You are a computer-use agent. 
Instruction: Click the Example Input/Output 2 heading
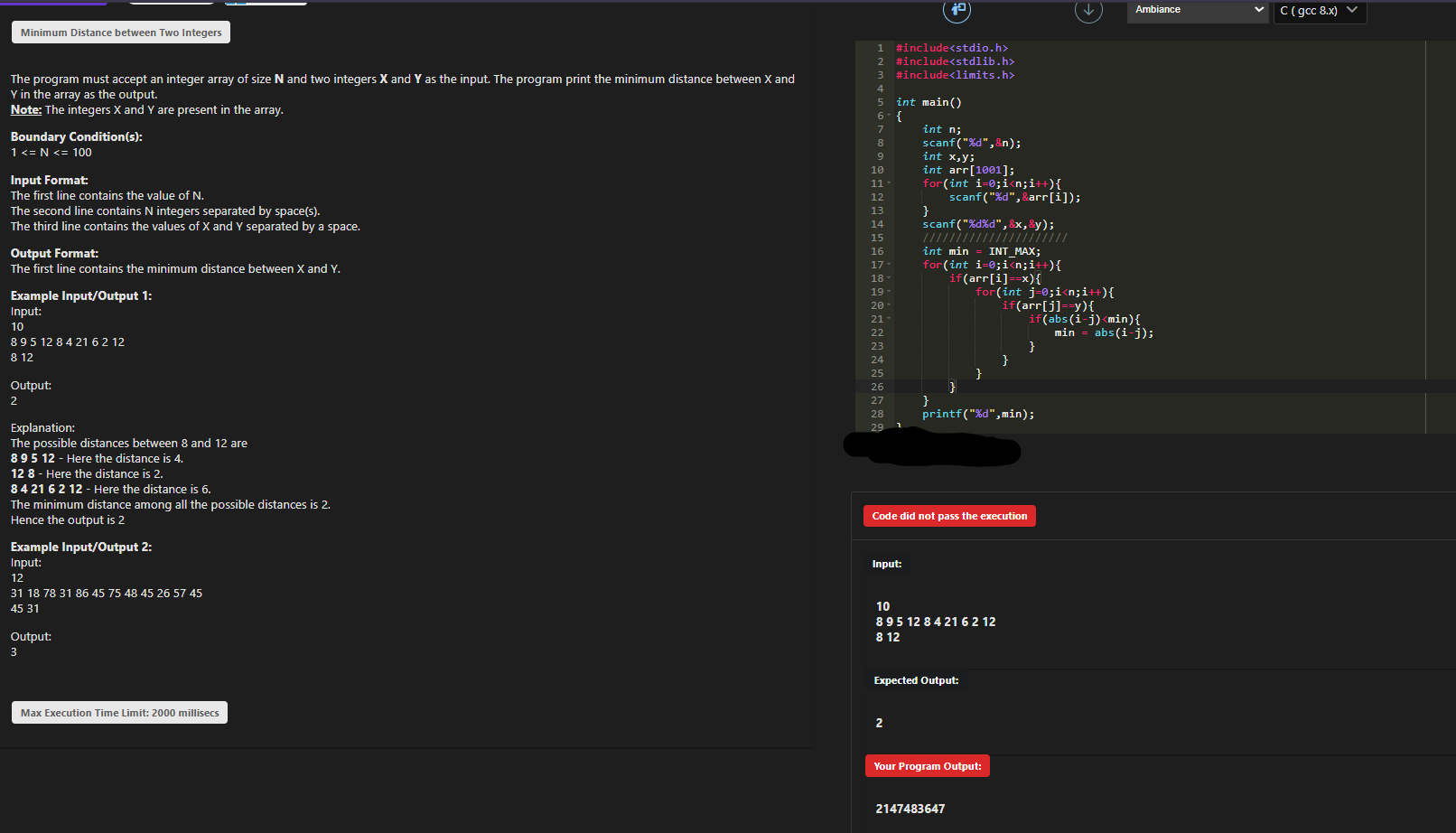pos(81,547)
